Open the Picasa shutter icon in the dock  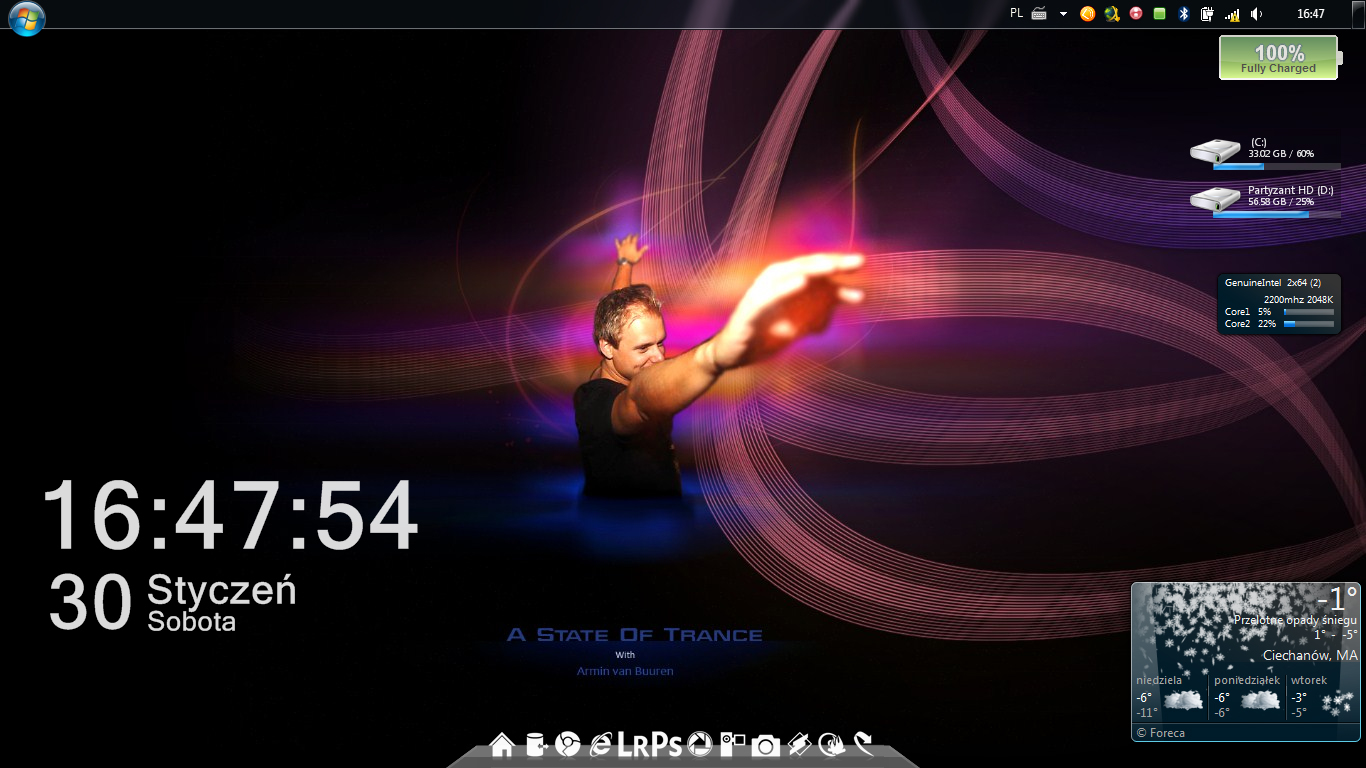(x=700, y=744)
